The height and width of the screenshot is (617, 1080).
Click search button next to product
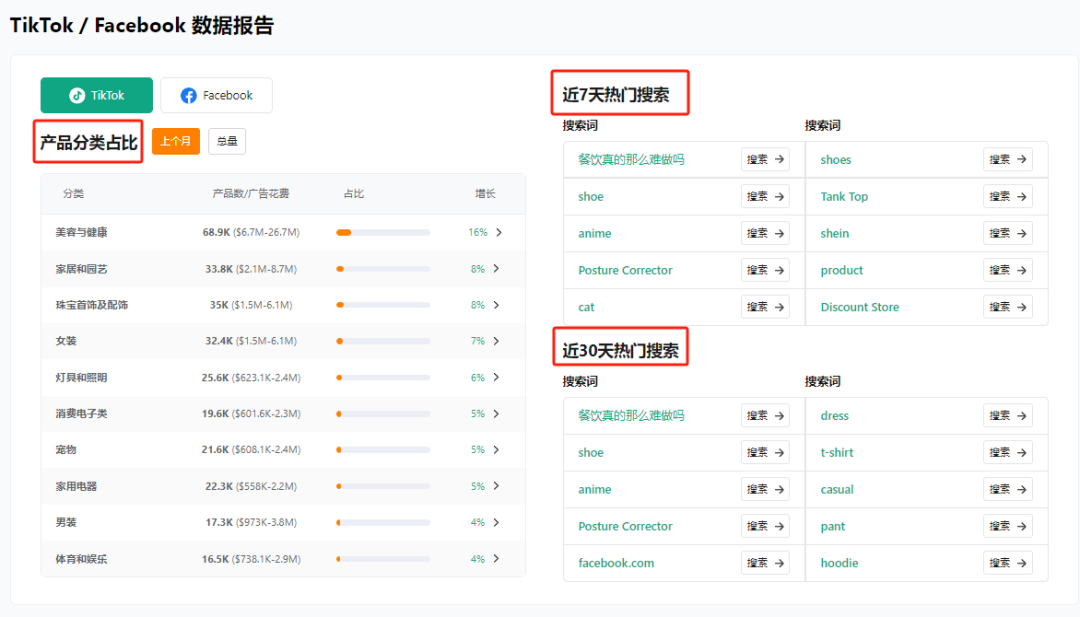click(x=1007, y=270)
